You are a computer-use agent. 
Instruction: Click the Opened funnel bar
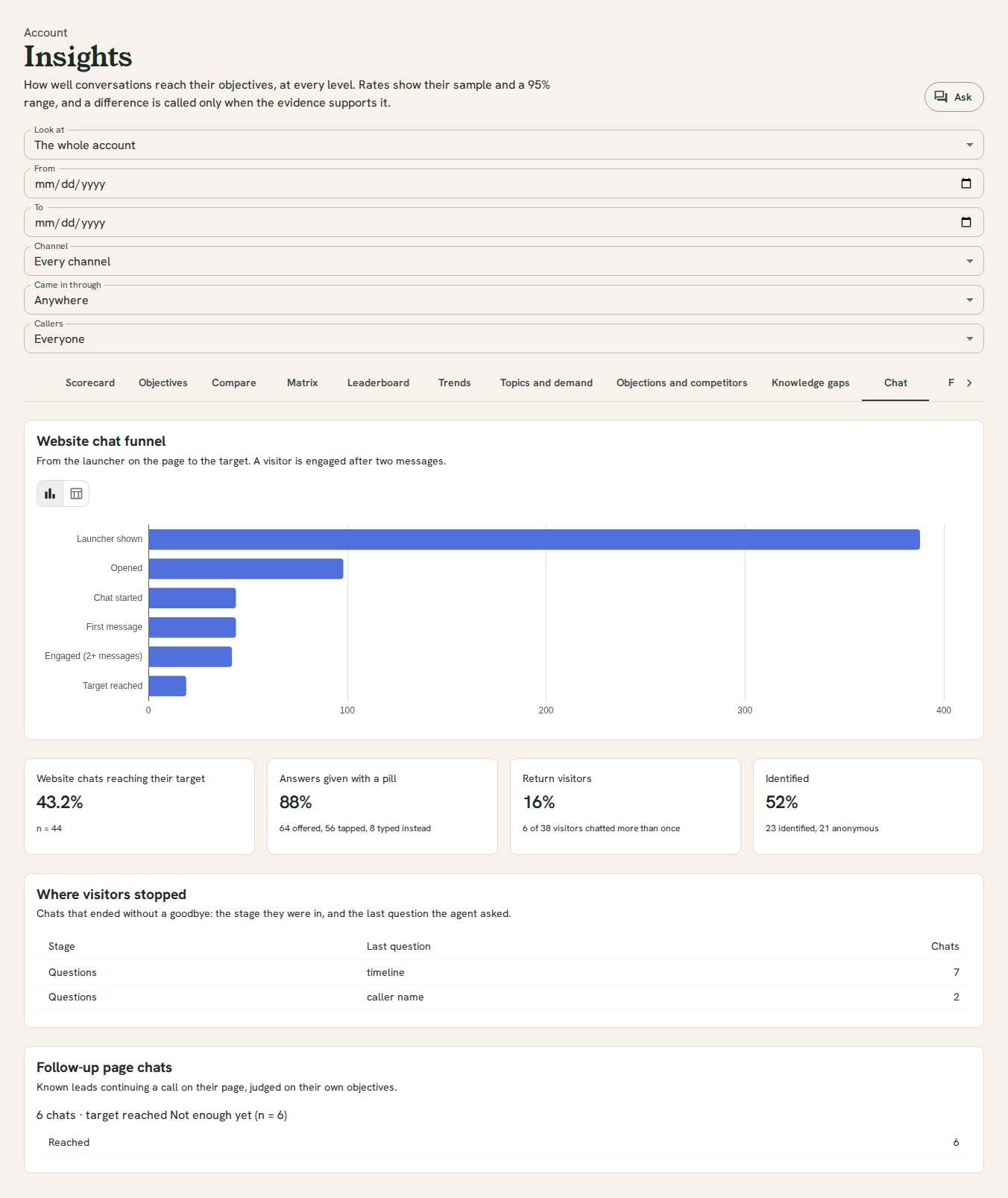[x=246, y=569]
